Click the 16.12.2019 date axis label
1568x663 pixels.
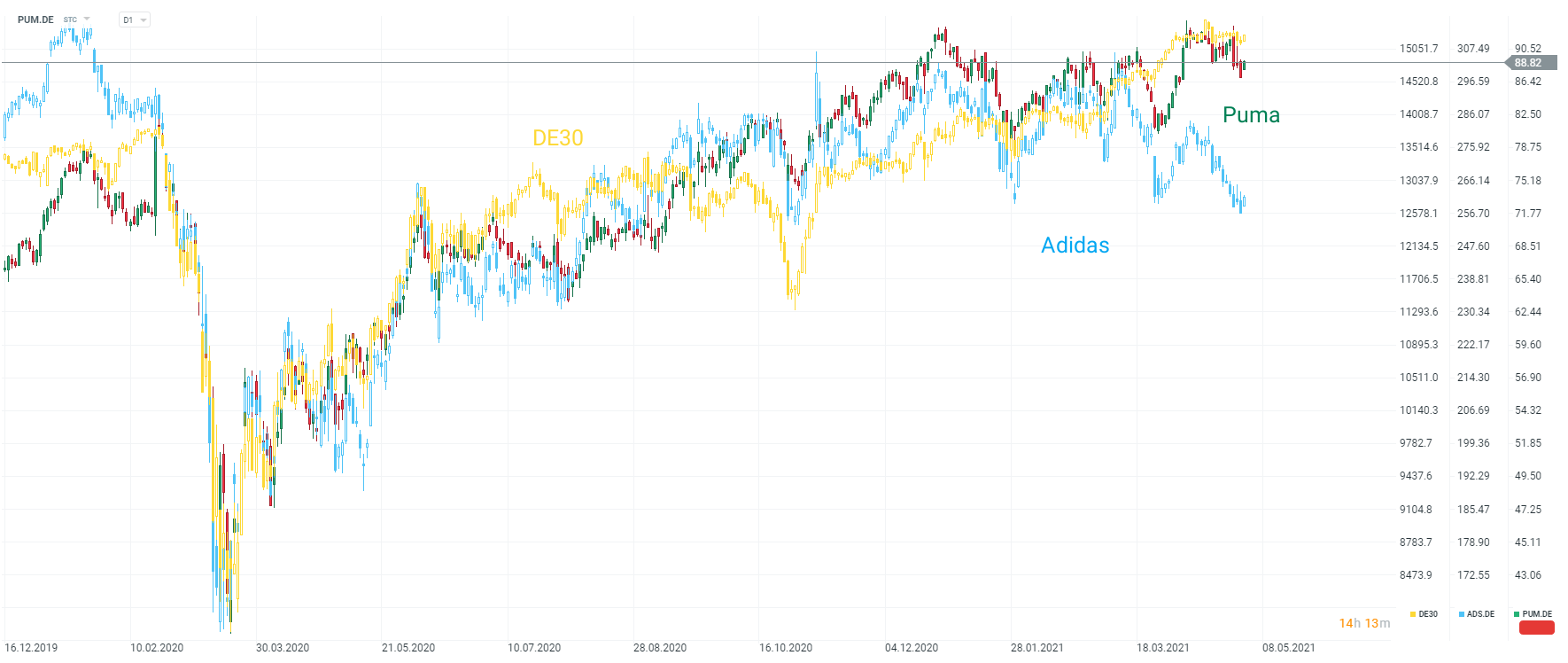(x=31, y=648)
